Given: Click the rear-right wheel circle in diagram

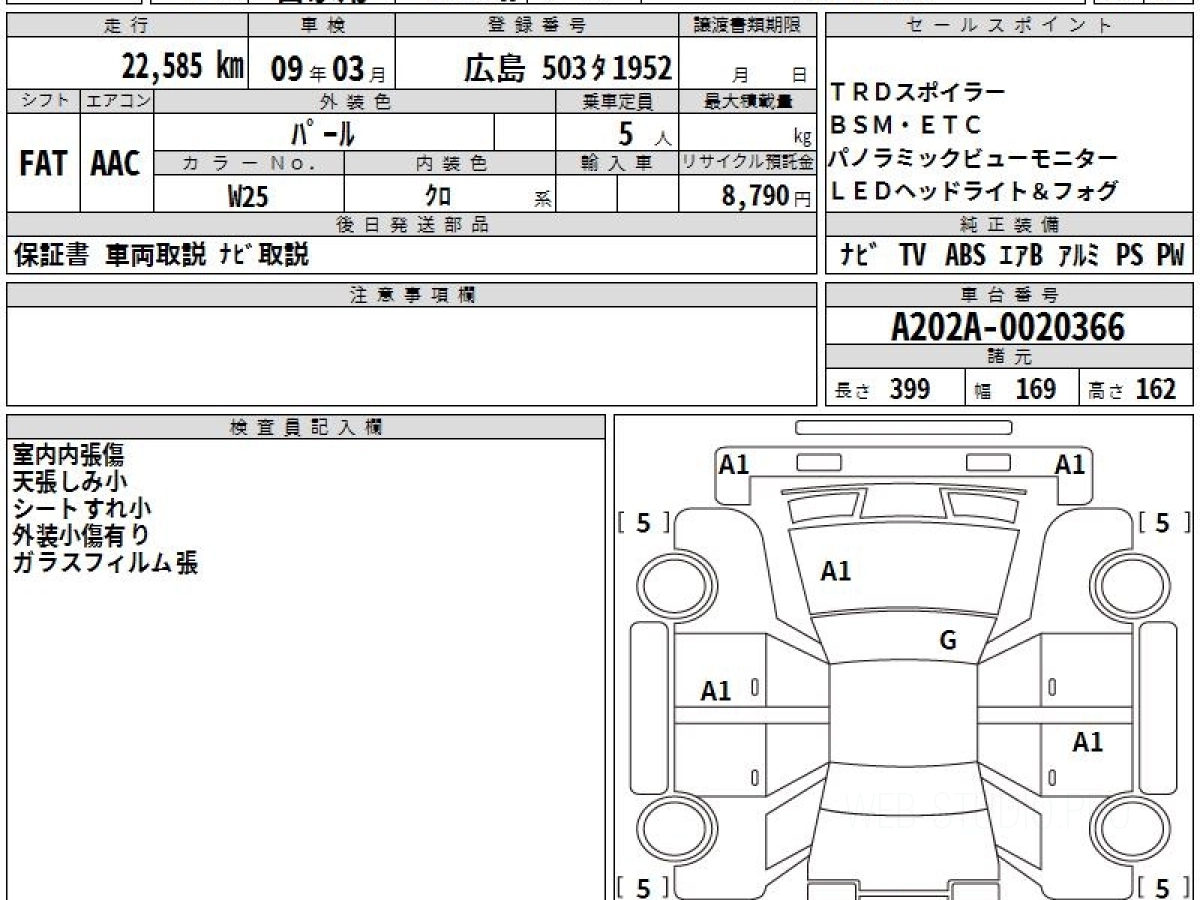Looking at the screenshot, I should [x=1128, y=829].
